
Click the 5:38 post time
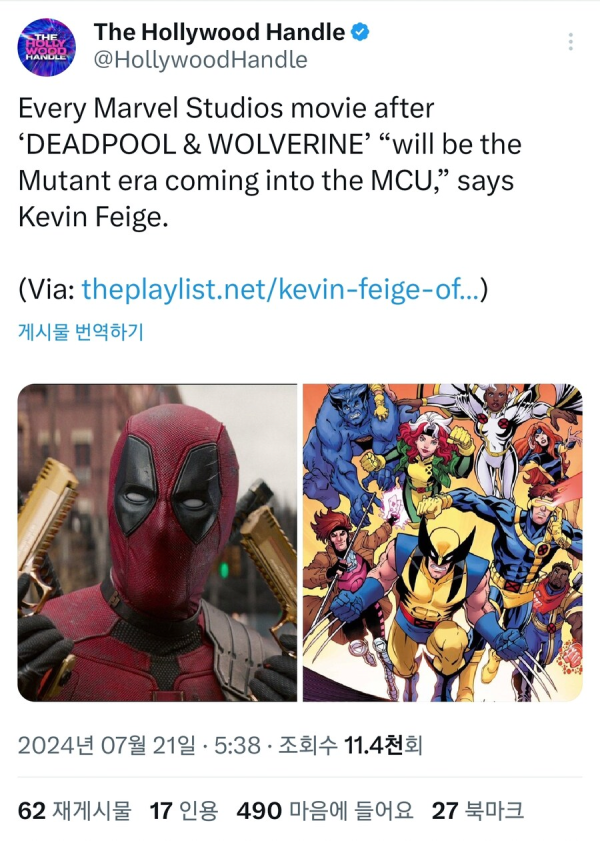237,745
